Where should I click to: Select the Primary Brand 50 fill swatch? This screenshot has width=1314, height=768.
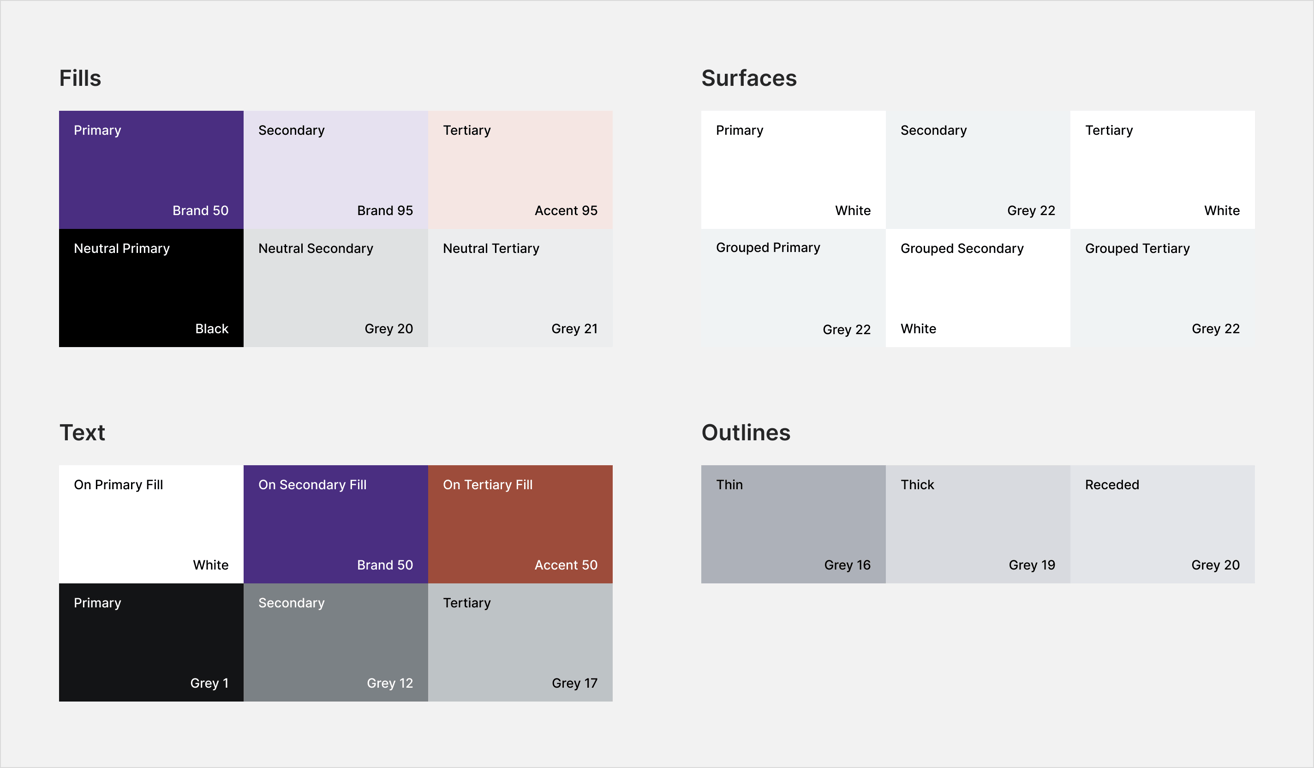coord(151,170)
